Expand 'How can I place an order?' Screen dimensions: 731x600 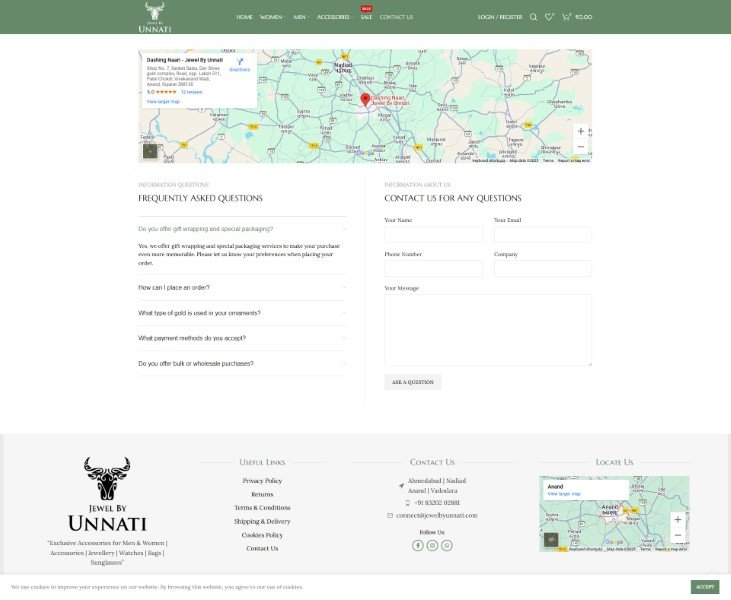[242, 288]
